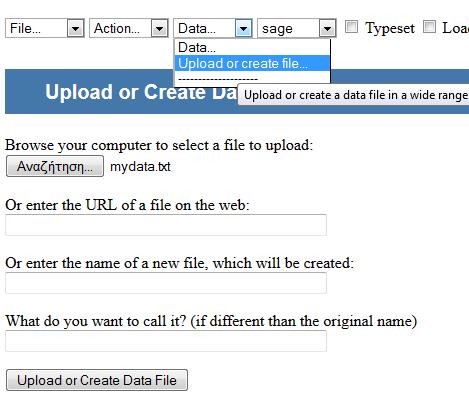
Task: Click the Data... dropdown arrow button
Action: click(243, 29)
